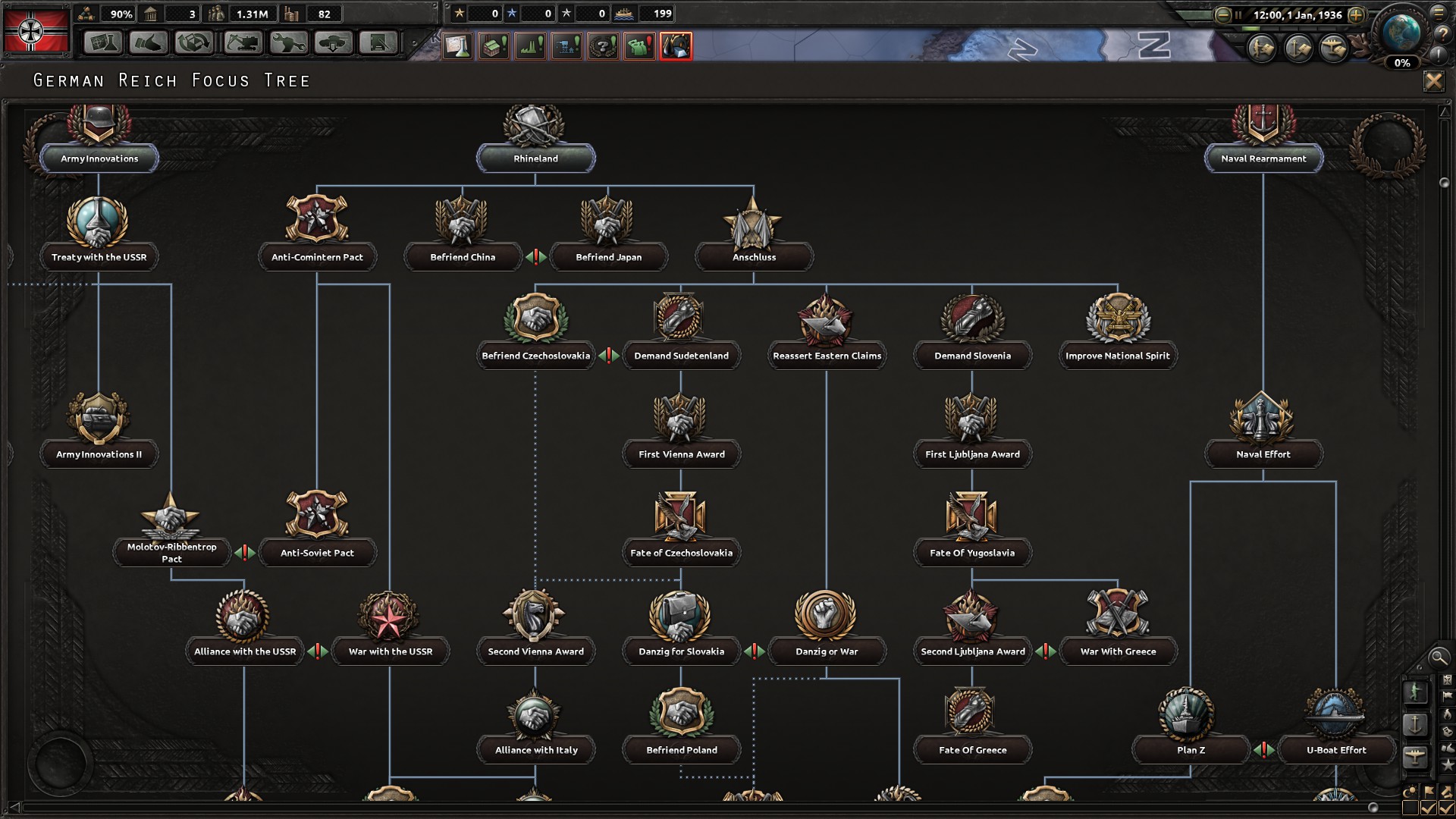Increase game speed with plus button

pyautogui.click(x=1357, y=15)
